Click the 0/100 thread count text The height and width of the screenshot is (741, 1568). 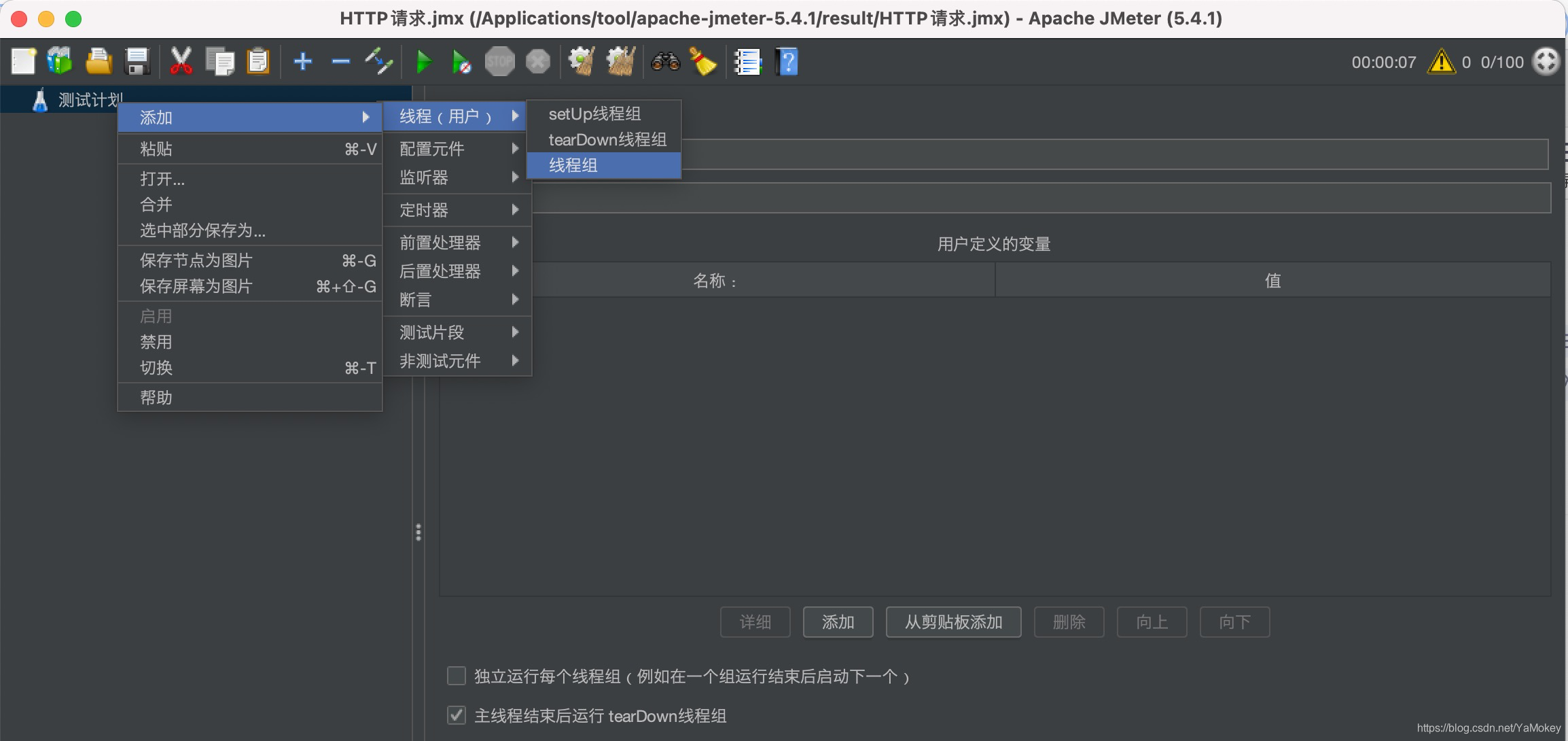[1502, 63]
